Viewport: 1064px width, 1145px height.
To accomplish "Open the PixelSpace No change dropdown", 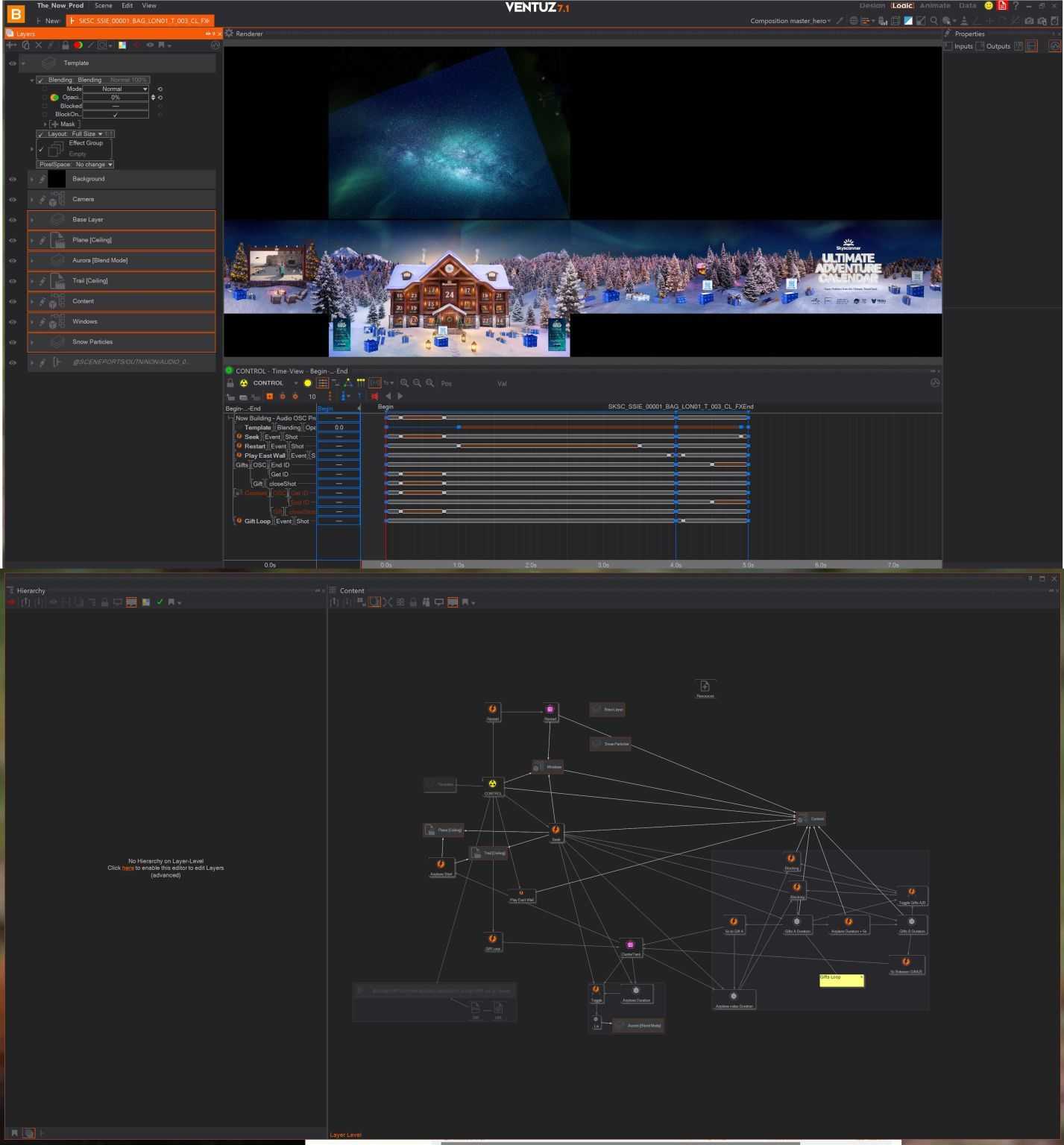I will click(x=75, y=165).
